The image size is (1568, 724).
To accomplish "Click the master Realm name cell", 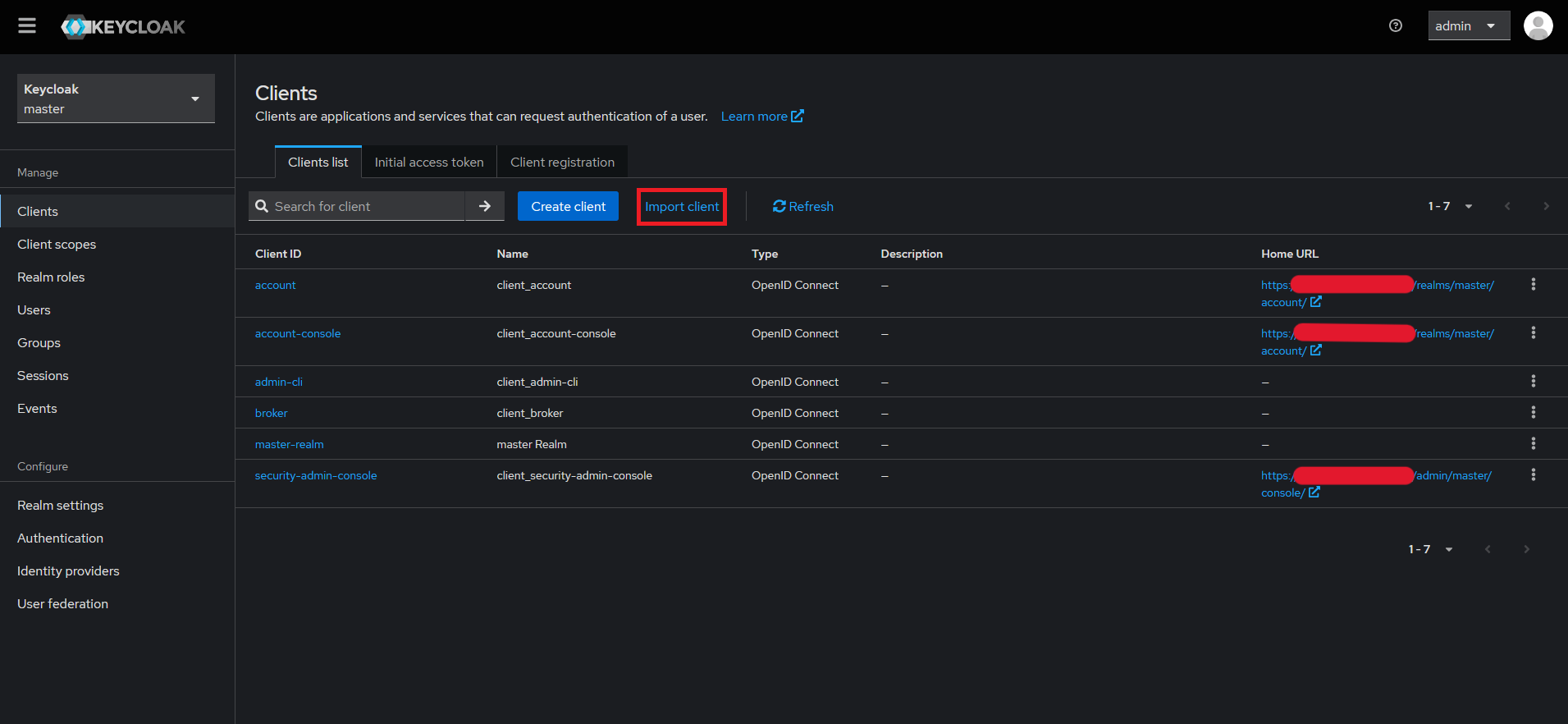I will (x=532, y=444).
